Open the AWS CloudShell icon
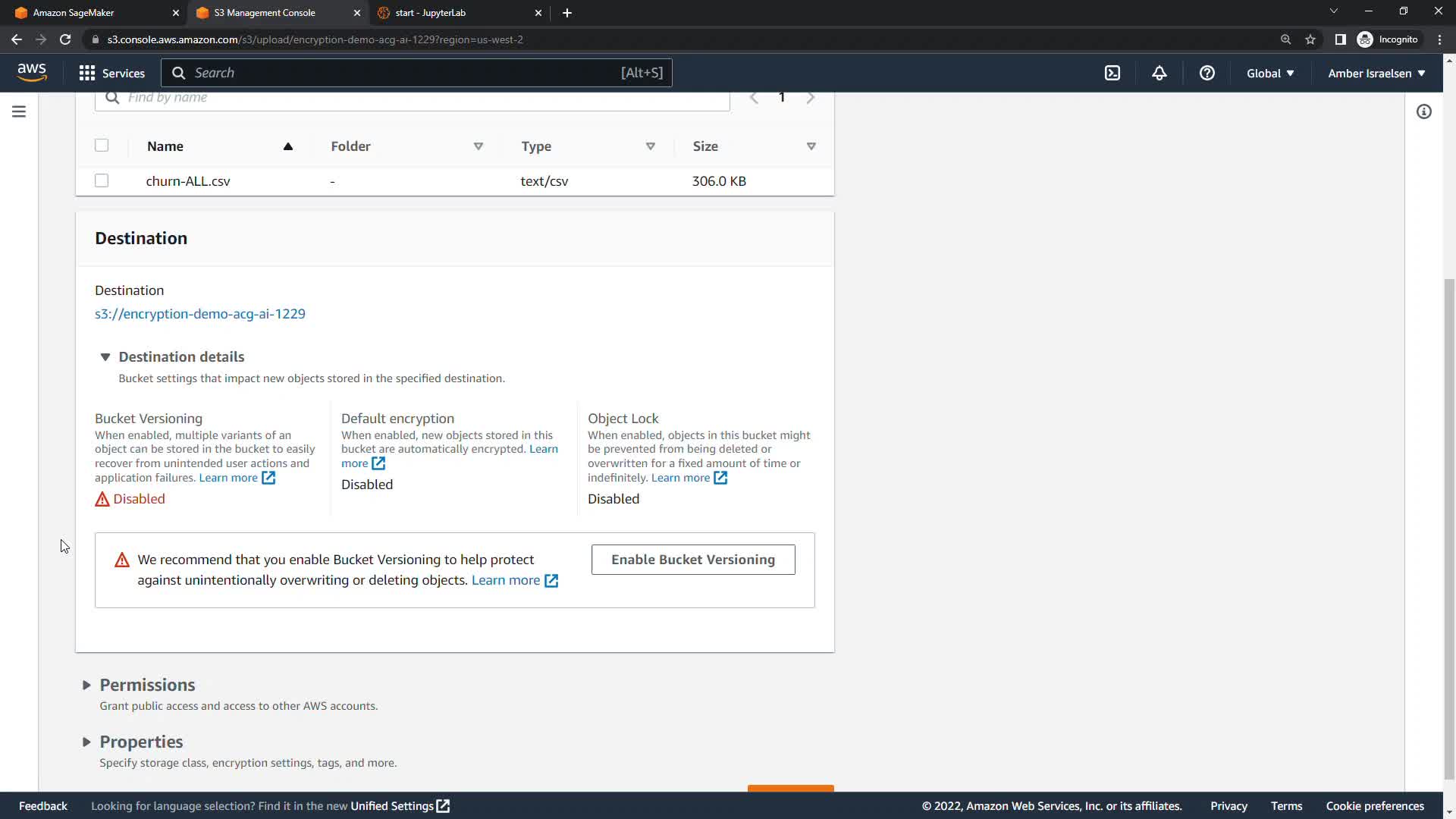This screenshot has width=1456, height=819. pos(1112,73)
